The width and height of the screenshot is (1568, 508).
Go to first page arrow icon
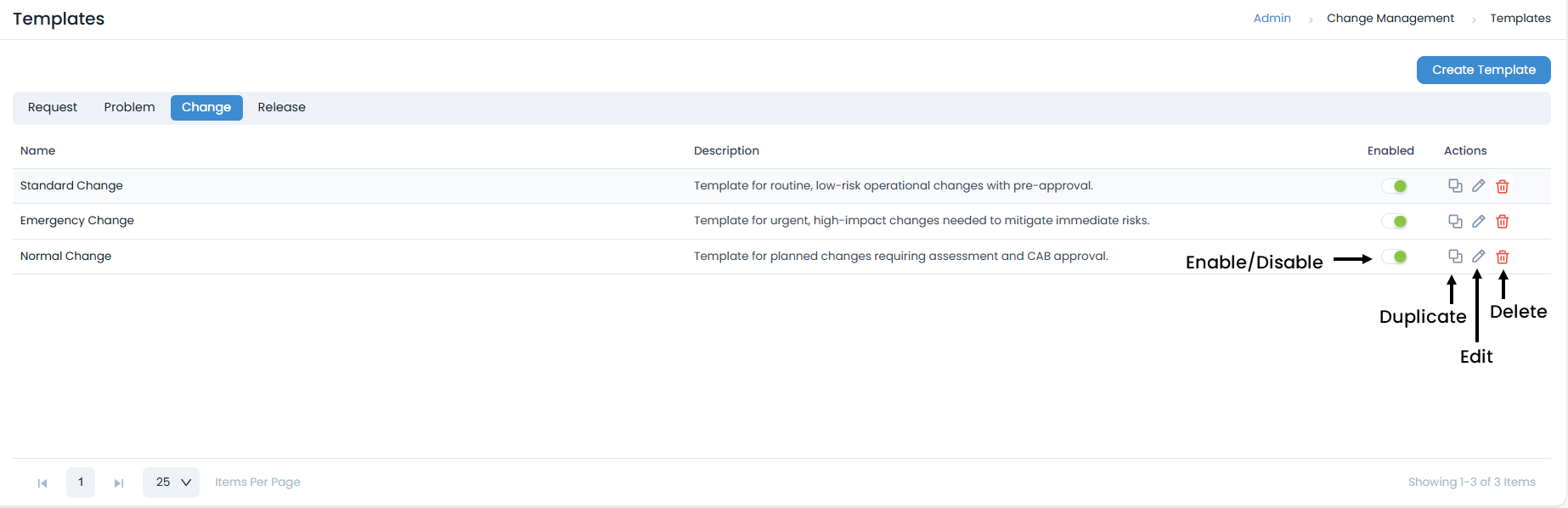[x=42, y=483]
